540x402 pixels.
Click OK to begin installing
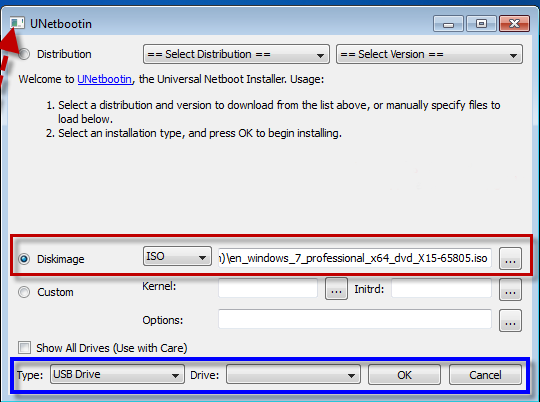point(404,375)
